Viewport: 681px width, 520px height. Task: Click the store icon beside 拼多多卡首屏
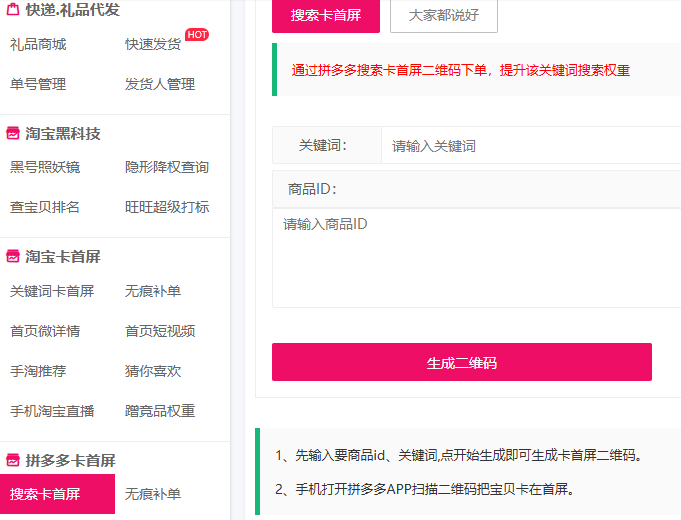(x=13, y=460)
